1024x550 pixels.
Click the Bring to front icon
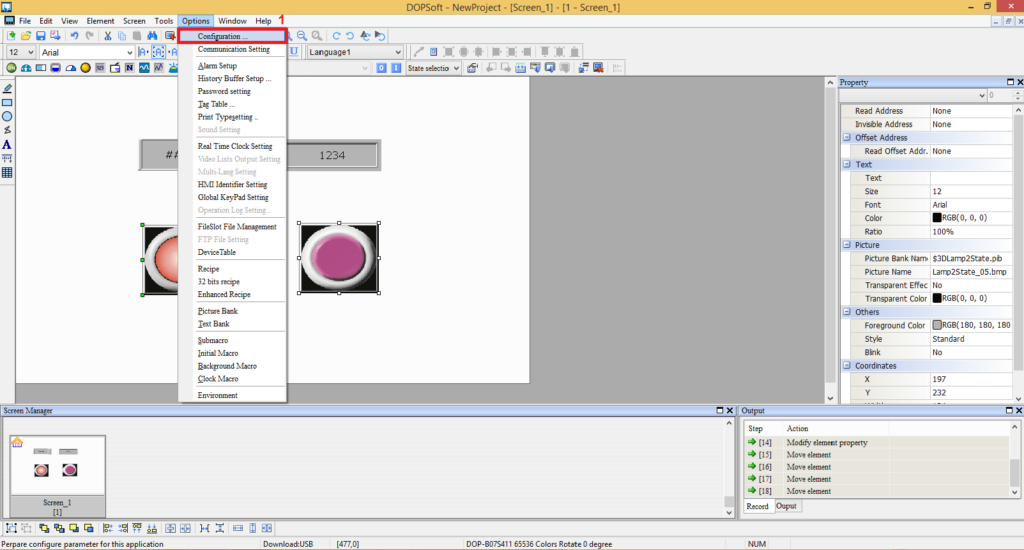pos(44,528)
